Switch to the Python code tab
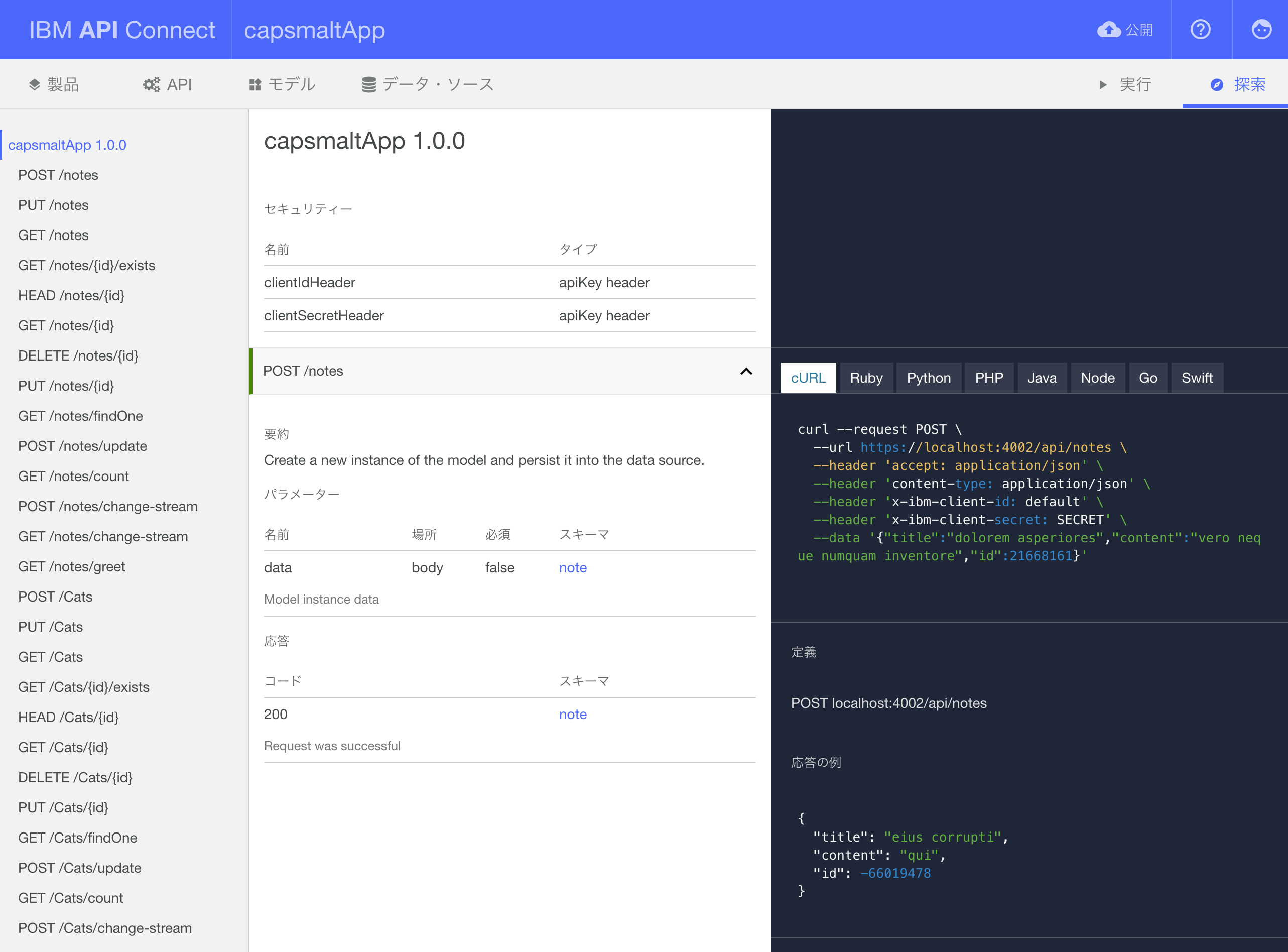 coord(928,378)
